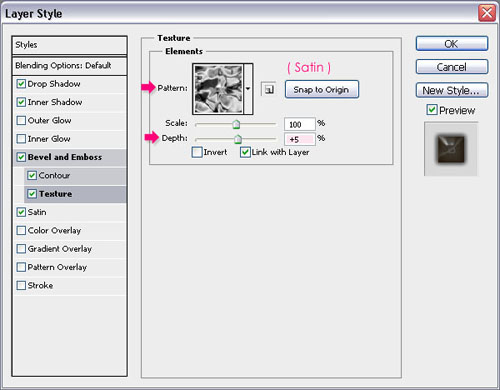Click the Scale percentage input field
This screenshot has width=500, height=390.
coord(300,124)
